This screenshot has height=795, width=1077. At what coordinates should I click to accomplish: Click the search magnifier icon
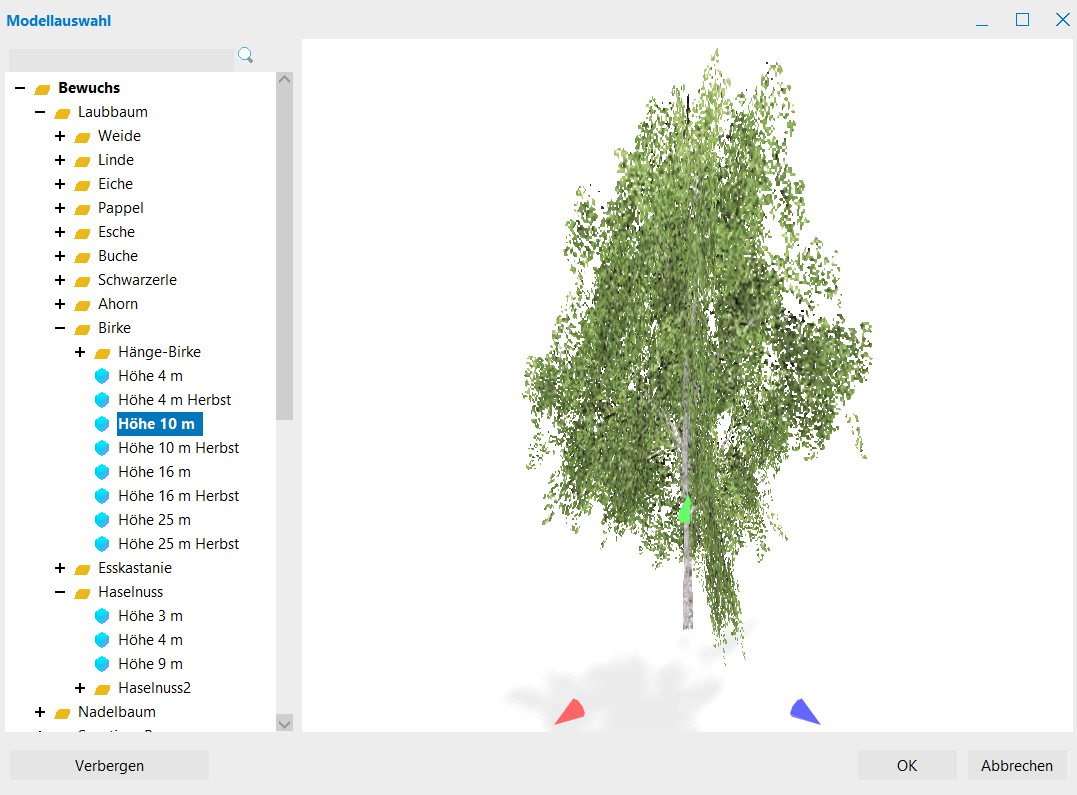tap(245, 56)
